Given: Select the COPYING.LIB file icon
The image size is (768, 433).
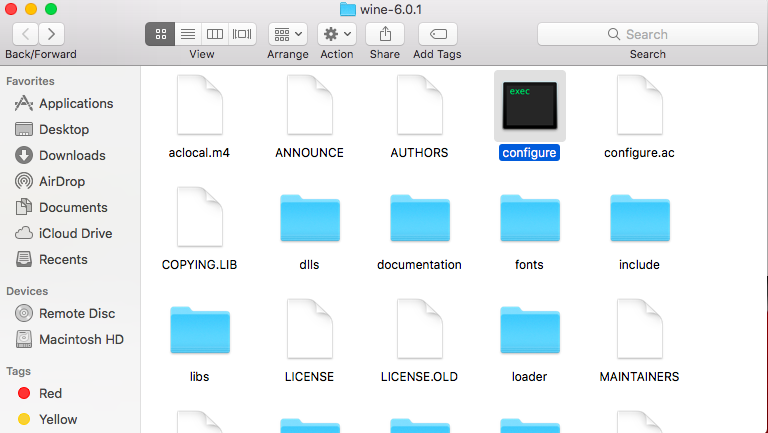Looking at the screenshot, I should pos(200,216).
